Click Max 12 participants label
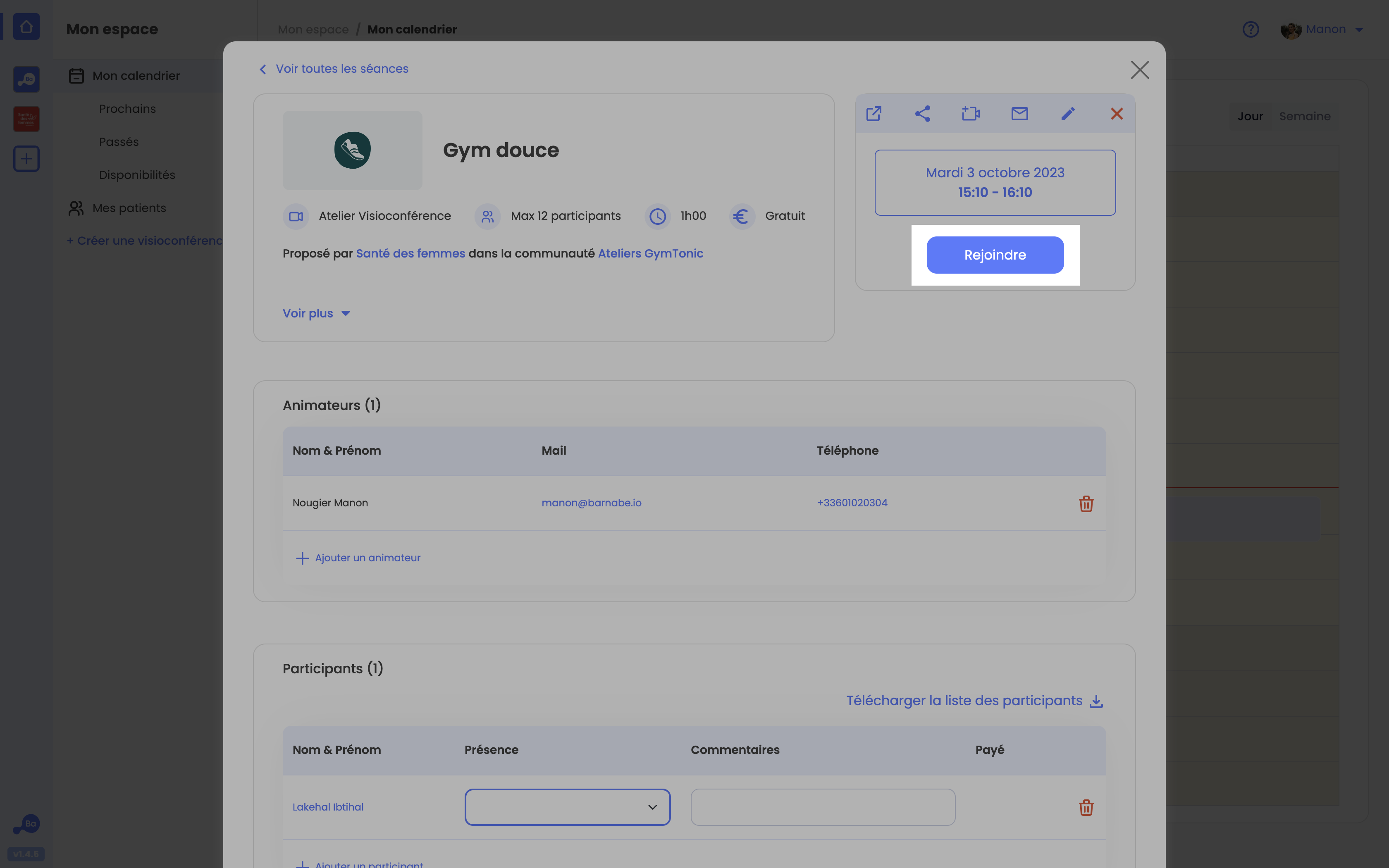 (x=566, y=216)
